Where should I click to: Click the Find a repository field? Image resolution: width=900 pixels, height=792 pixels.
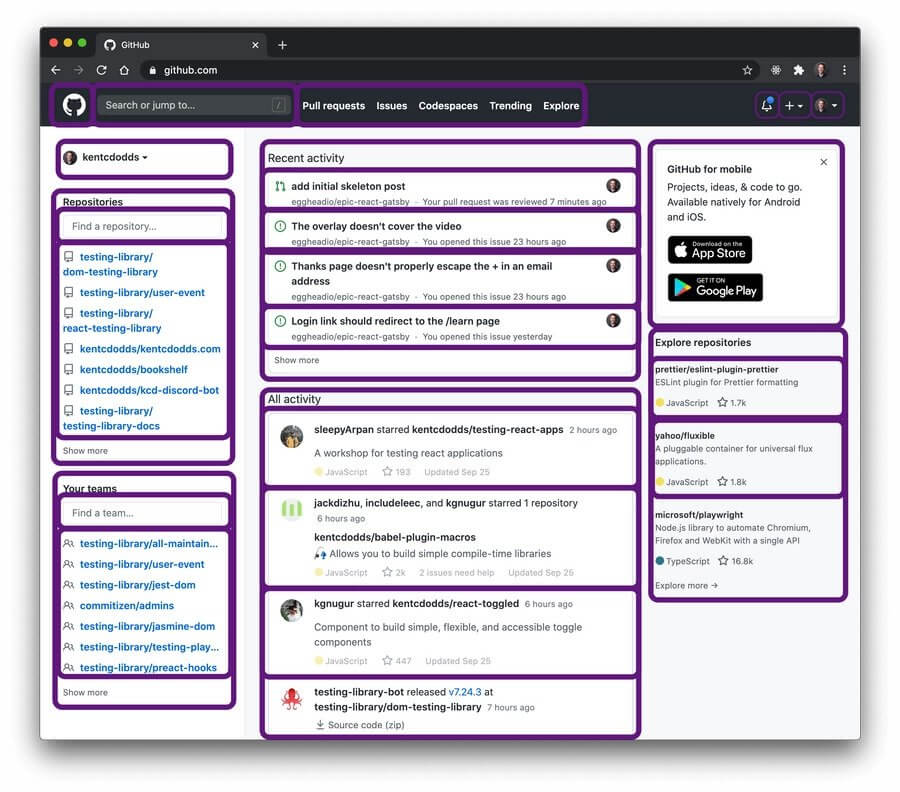(x=143, y=226)
